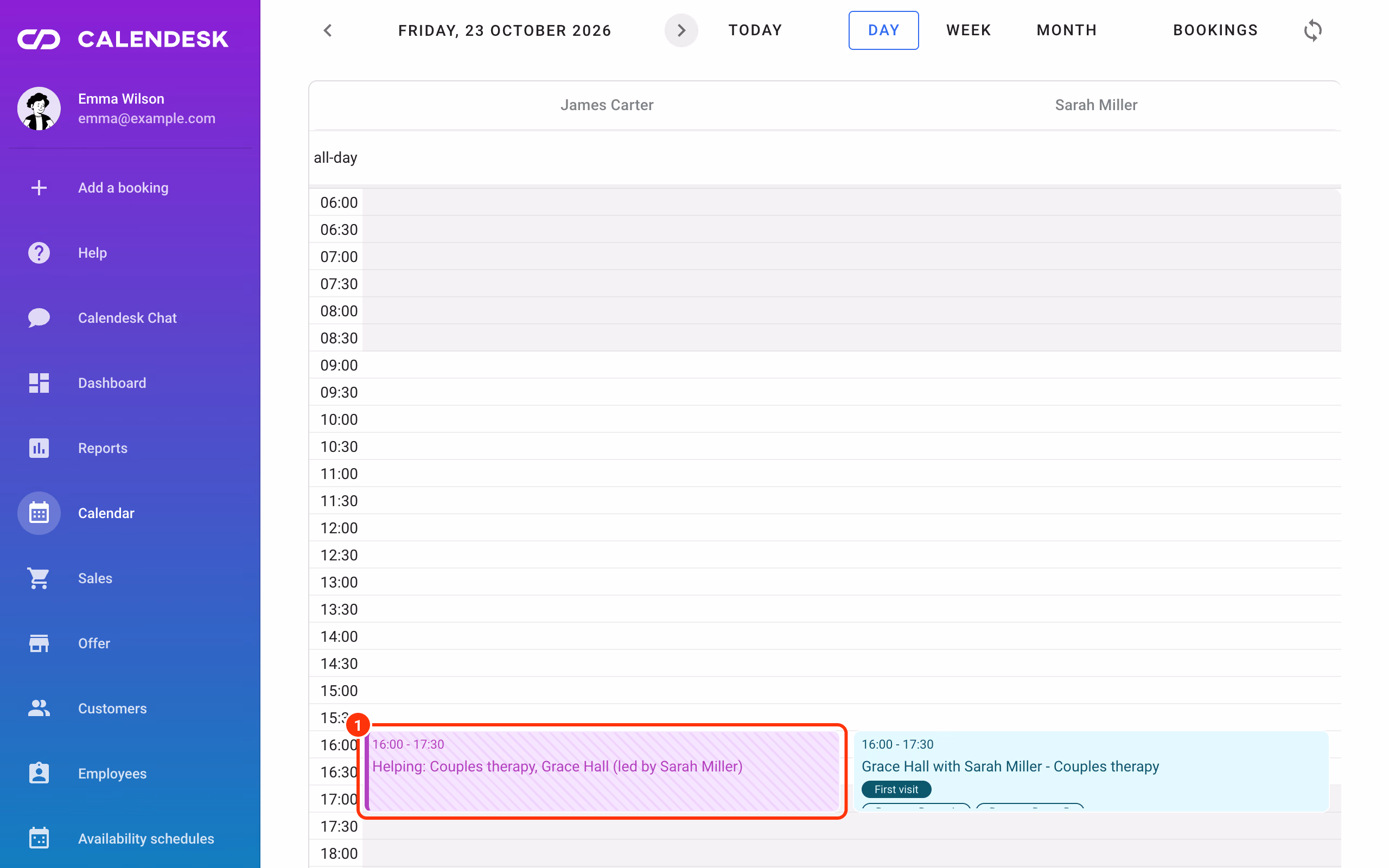1389x868 pixels.
Task: Click the James Carter column header
Action: [x=607, y=105]
